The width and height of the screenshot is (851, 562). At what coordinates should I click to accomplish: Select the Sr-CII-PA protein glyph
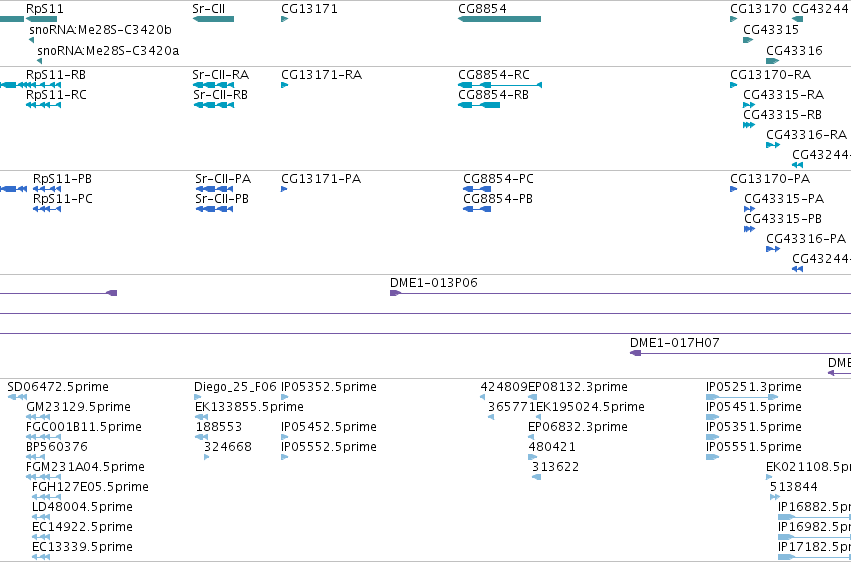coord(214,189)
